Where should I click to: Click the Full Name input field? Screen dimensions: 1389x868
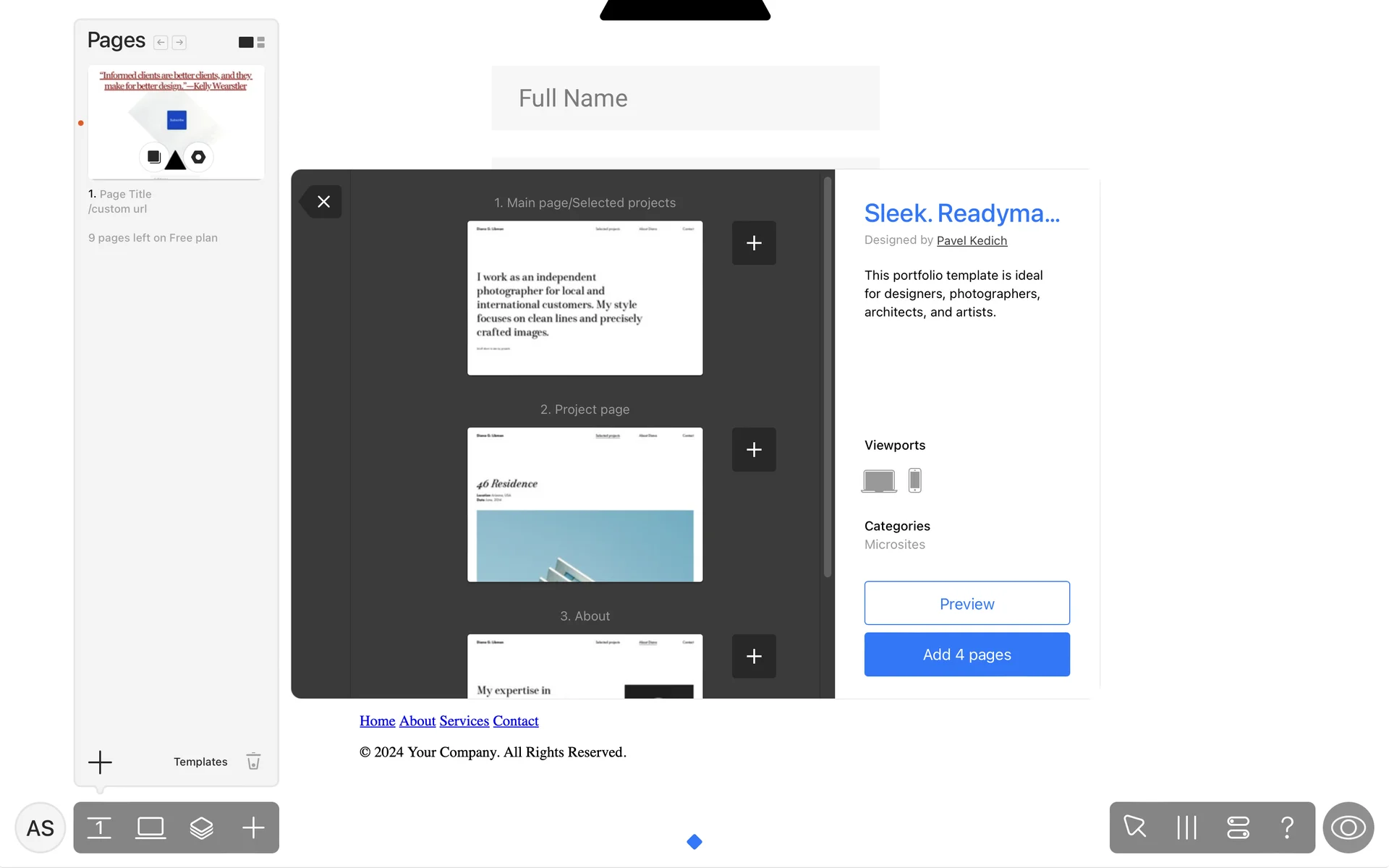pyautogui.click(x=685, y=98)
